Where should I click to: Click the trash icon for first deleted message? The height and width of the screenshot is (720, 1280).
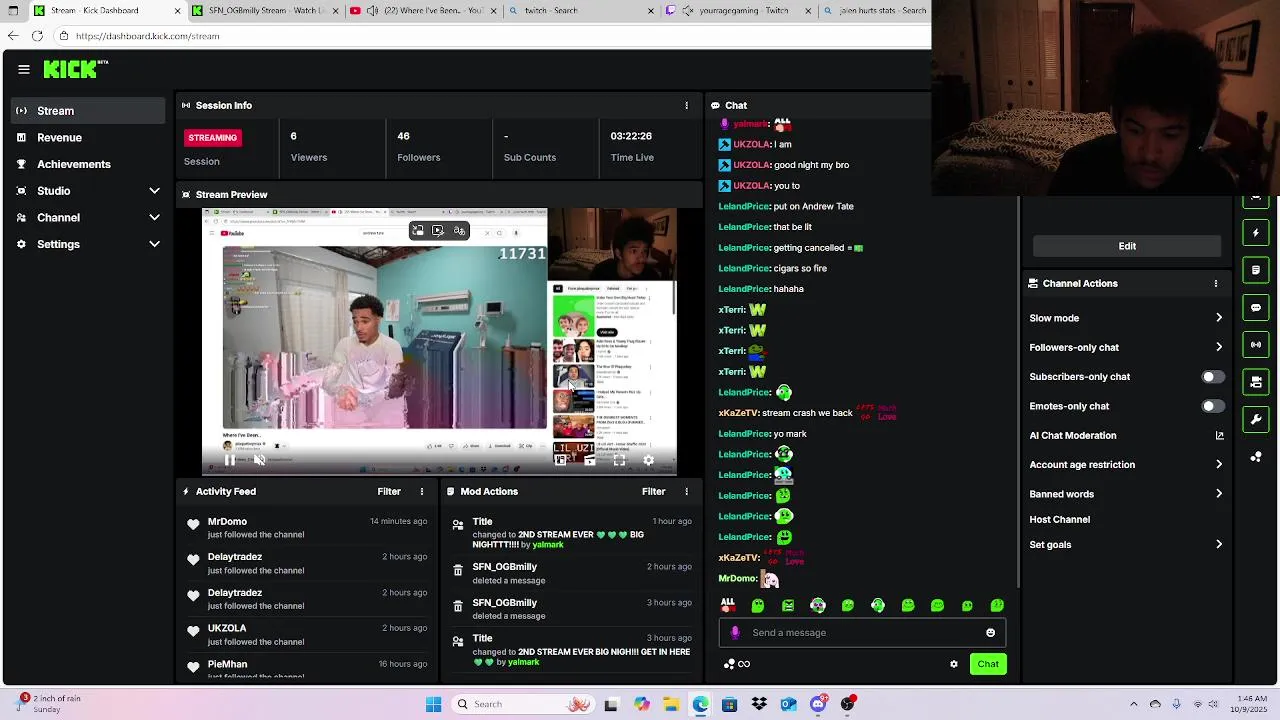tap(458, 570)
